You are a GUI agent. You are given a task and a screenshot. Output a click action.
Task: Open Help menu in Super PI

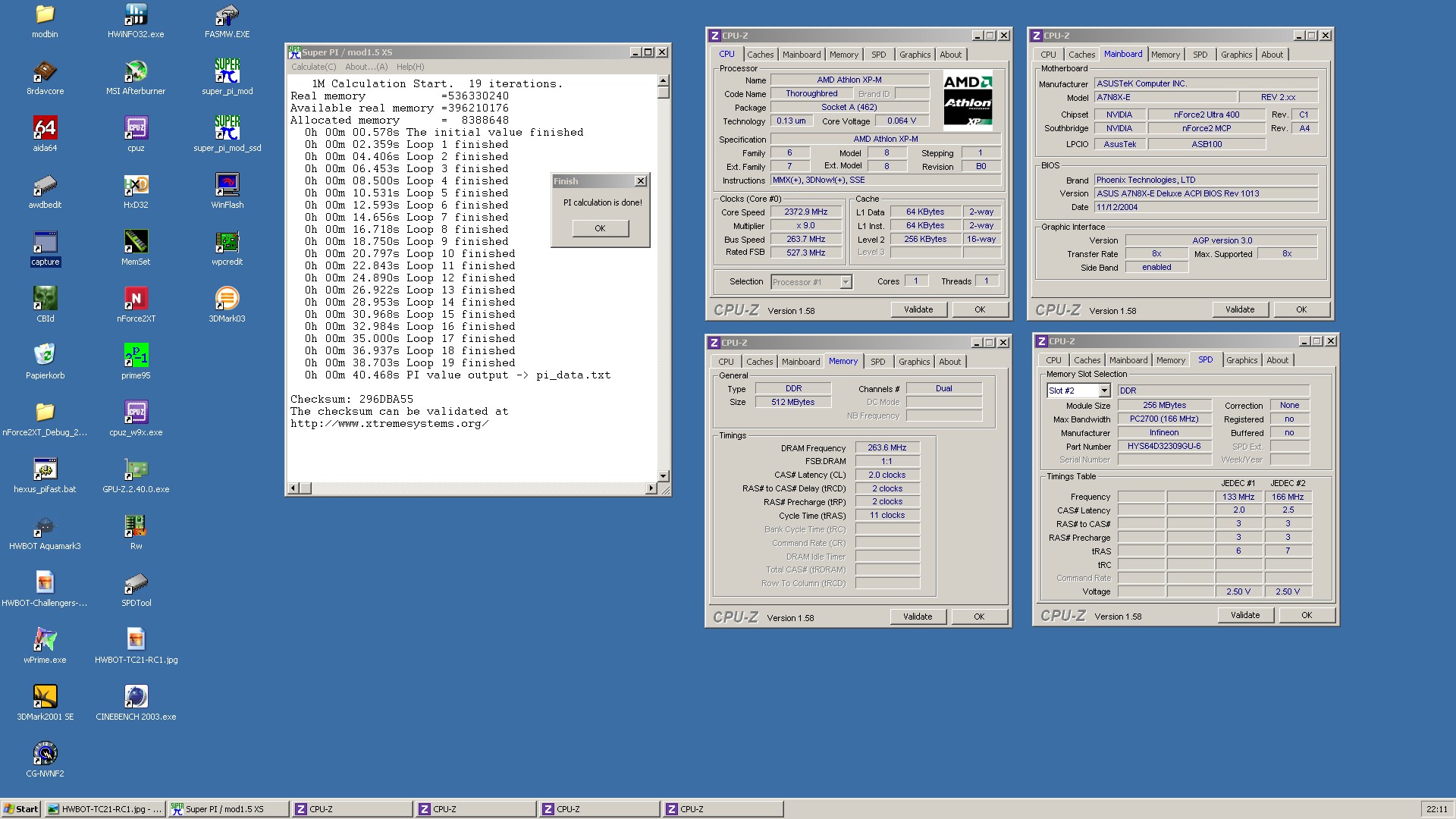point(410,67)
